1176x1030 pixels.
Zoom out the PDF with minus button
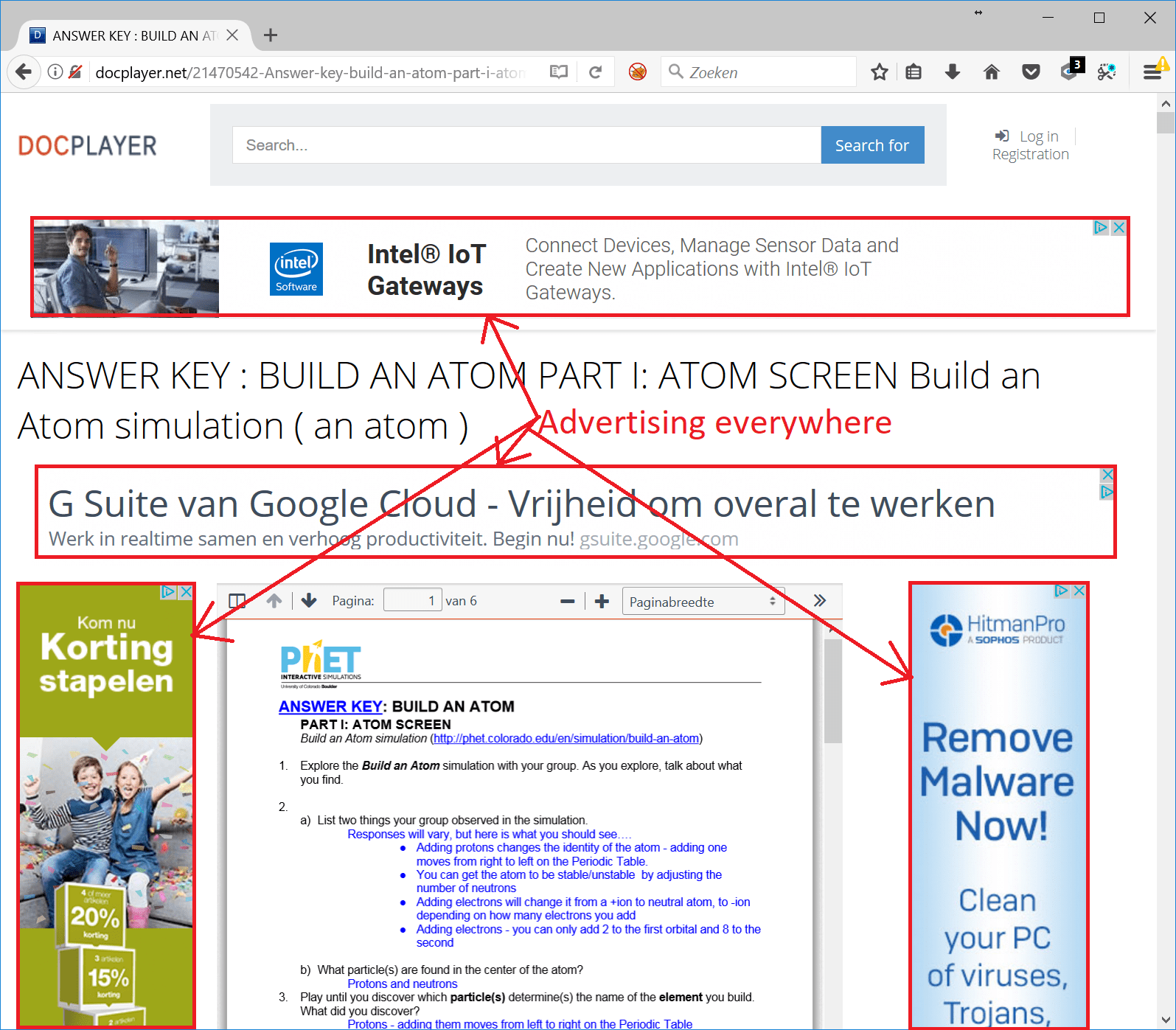pyautogui.click(x=567, y=602)
